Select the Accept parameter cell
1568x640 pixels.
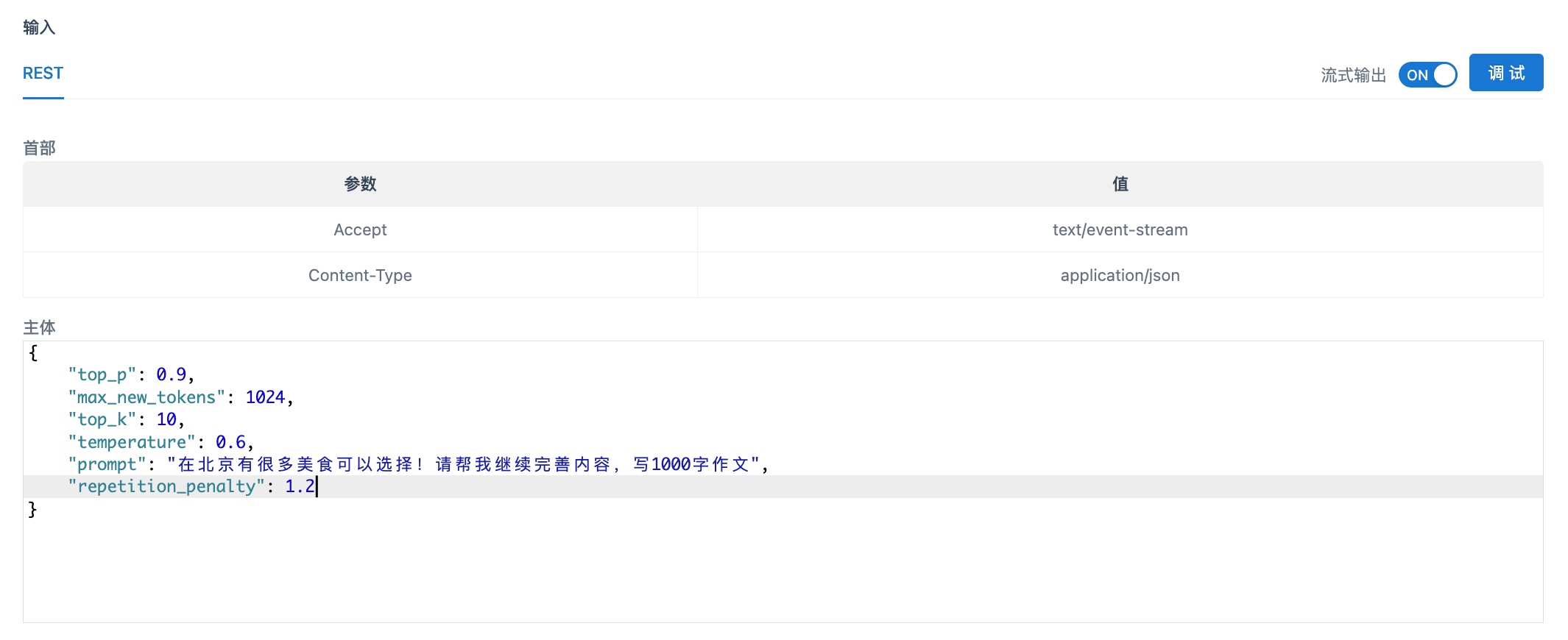[x=360, y=230]
